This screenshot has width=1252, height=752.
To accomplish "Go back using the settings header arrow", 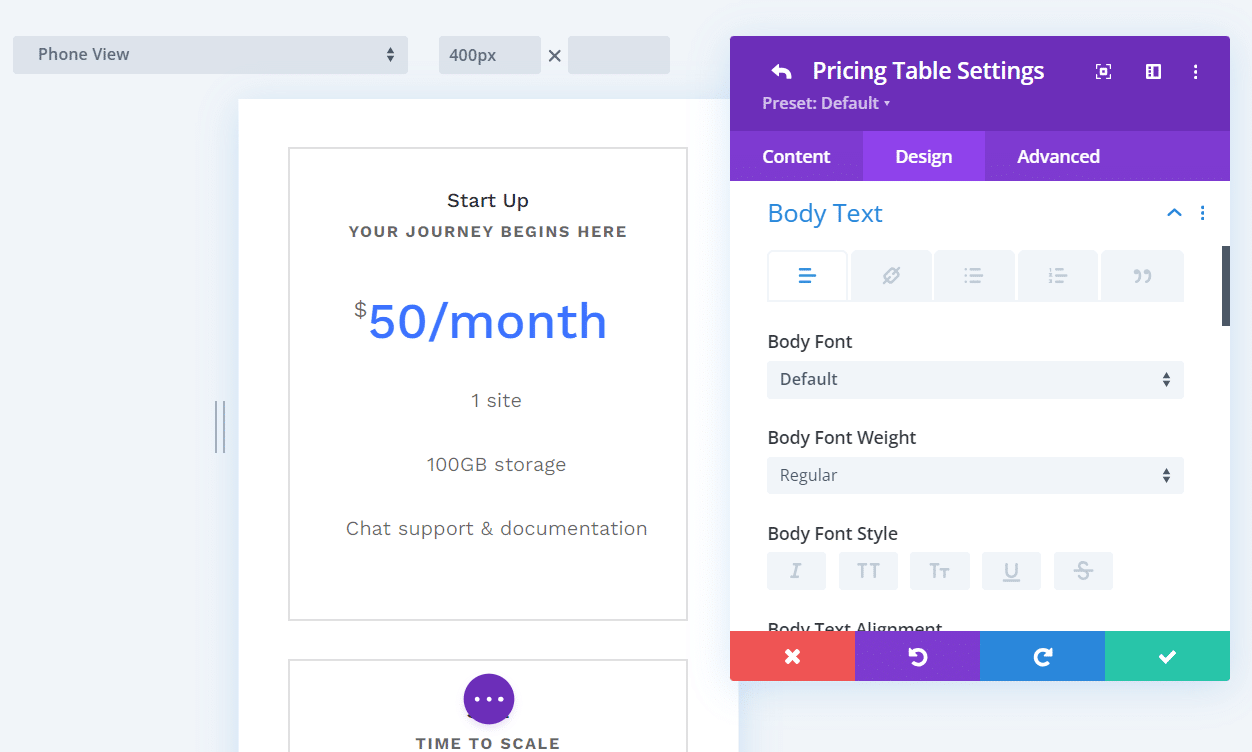I will click(x=781, y=71).
